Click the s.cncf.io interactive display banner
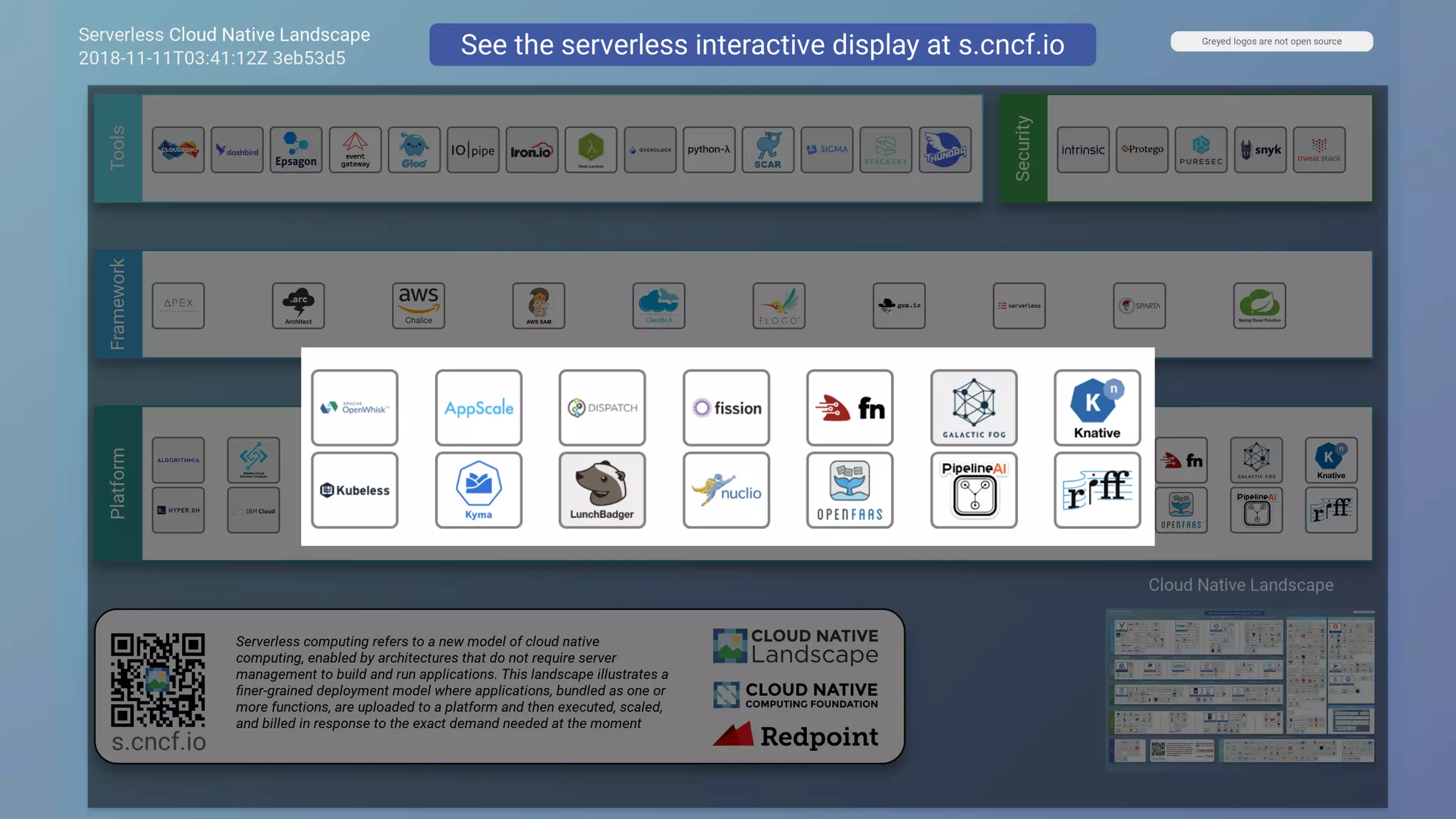Viewport: 1456px width, 819px height. click(x=762, y=45)
